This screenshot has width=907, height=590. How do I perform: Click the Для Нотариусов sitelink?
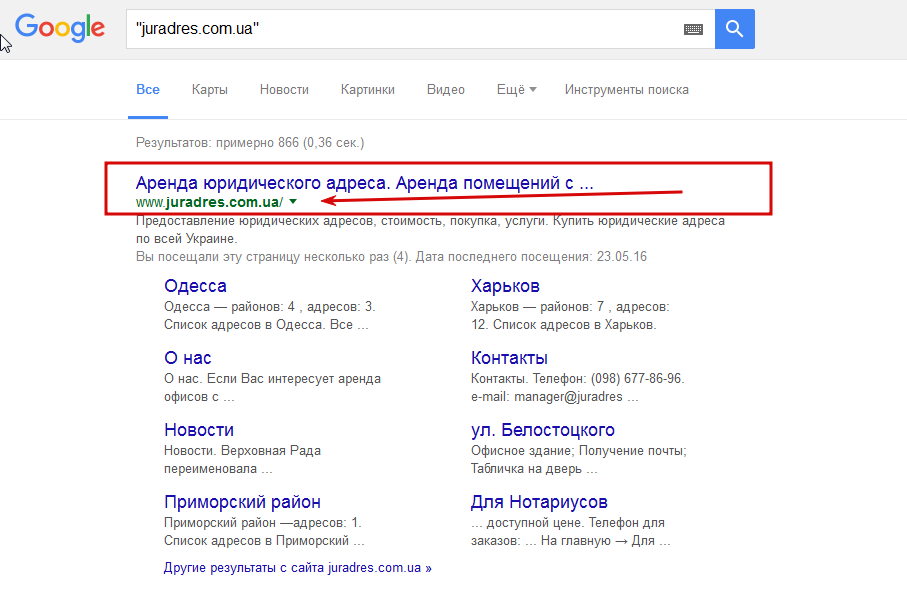539,502
